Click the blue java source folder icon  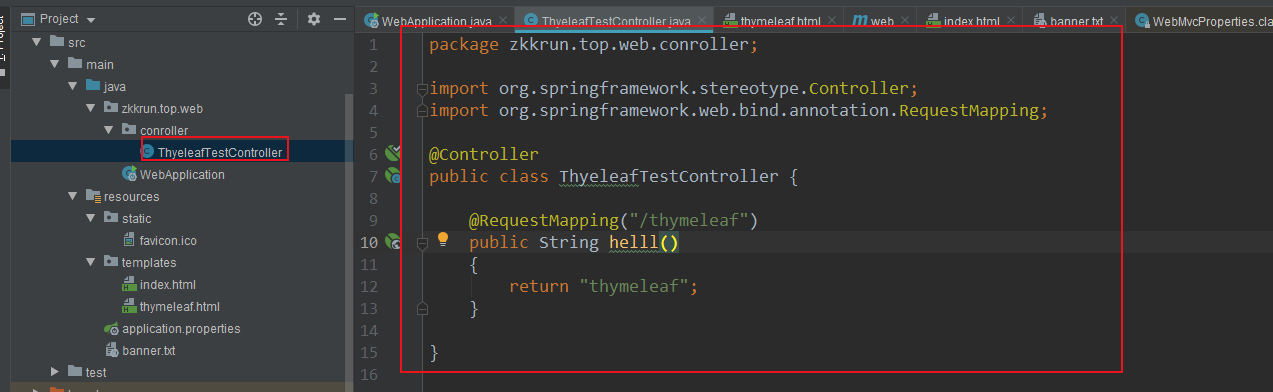coord(93,86)
